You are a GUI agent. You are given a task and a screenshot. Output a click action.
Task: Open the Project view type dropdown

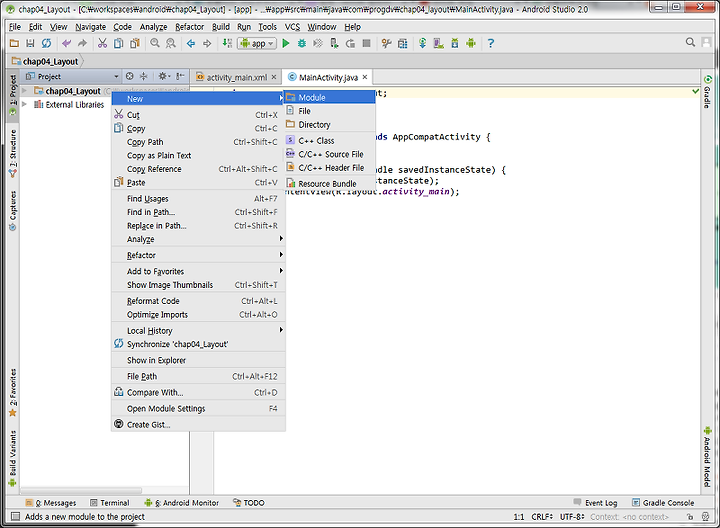tap(116, 76)
